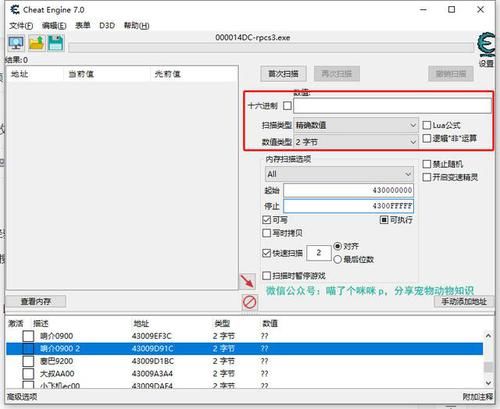Select the 最后位数 radio button

click(337, 259)
